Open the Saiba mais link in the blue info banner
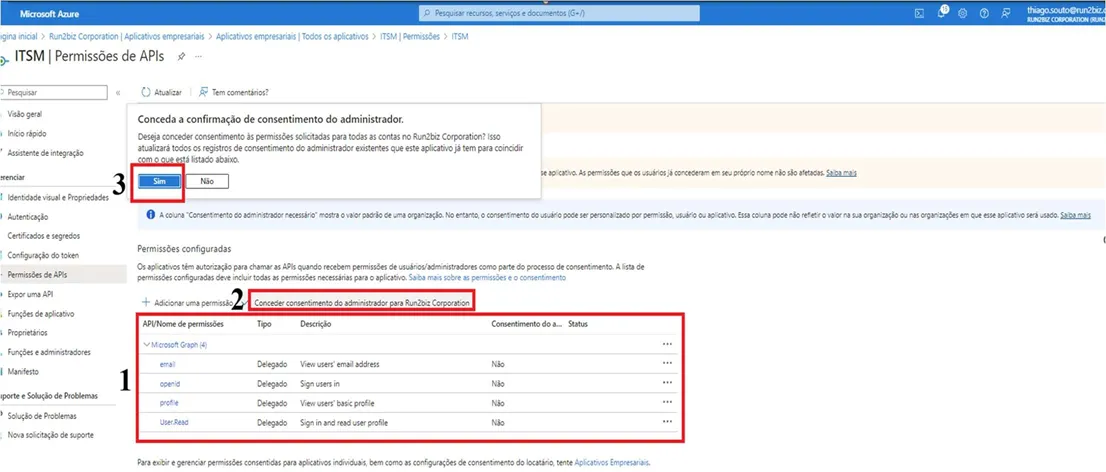 pos(1075,214)
